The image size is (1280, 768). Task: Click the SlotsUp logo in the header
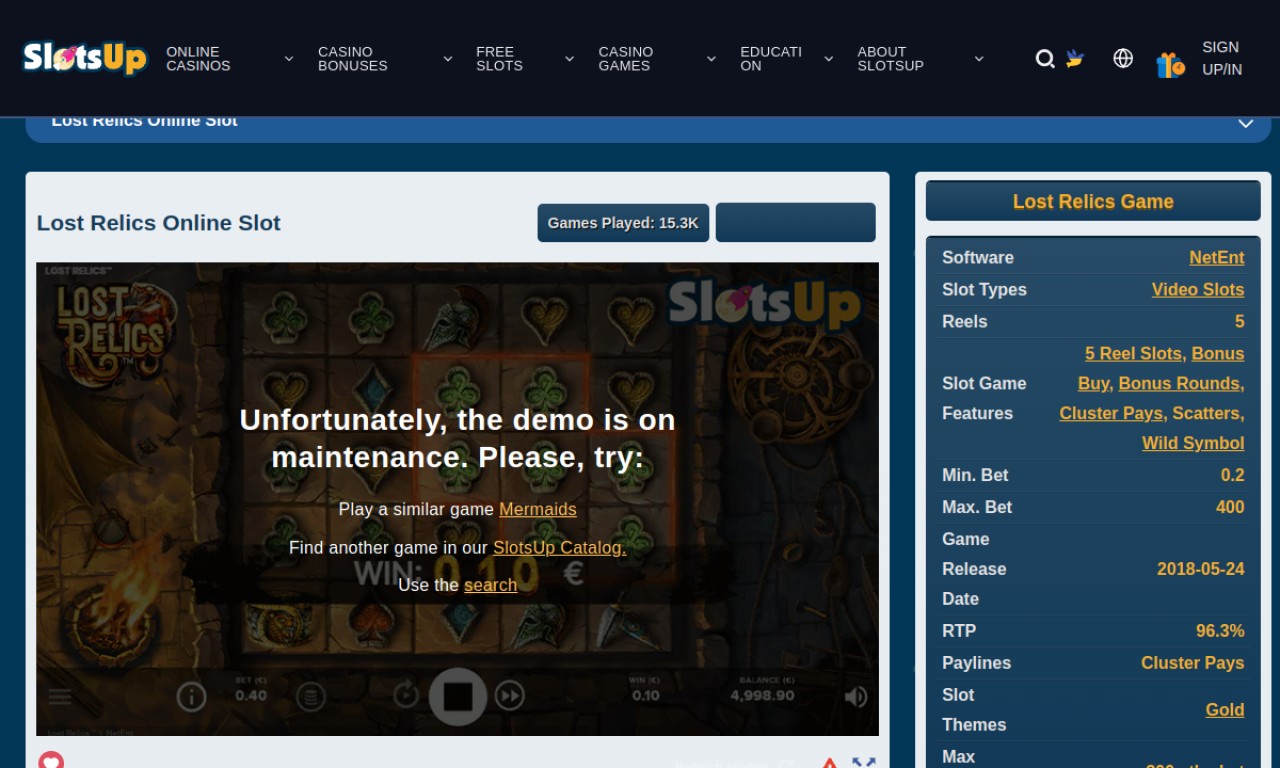85,58
